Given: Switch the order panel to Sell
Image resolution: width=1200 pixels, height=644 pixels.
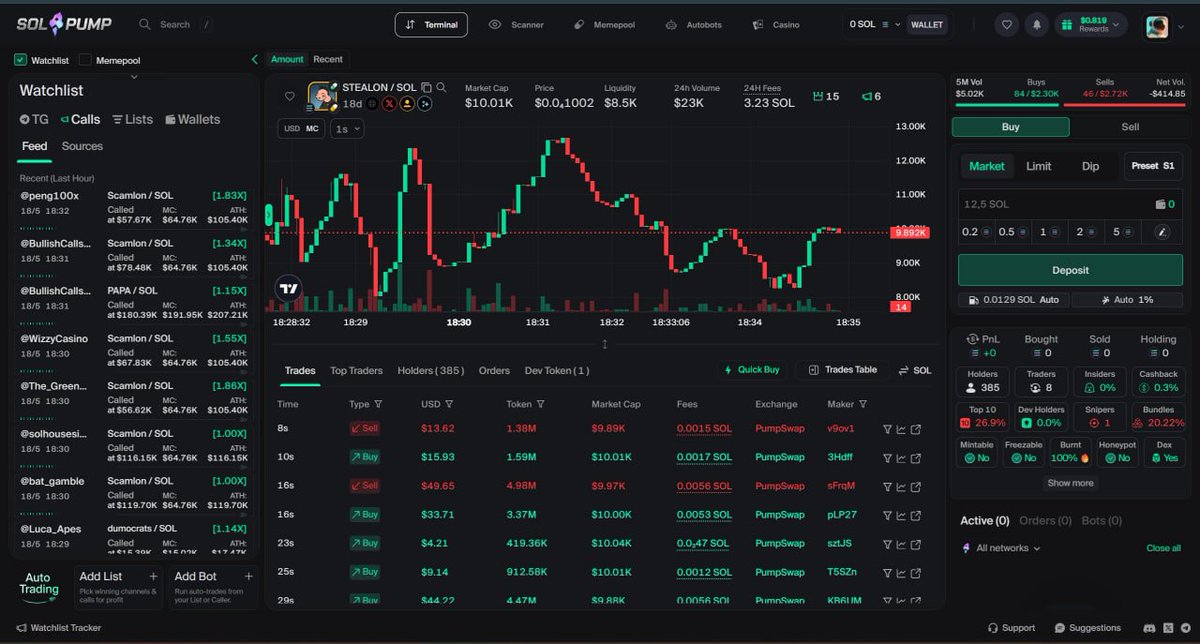Looking at the screenshot, I should [1130, 127].
